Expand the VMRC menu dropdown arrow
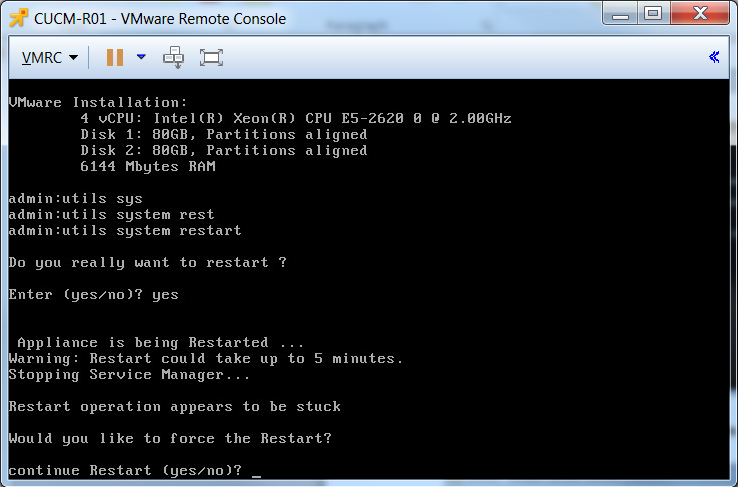Image resolution: width=739 pixels, height=487 pixels. coord(74,58)
